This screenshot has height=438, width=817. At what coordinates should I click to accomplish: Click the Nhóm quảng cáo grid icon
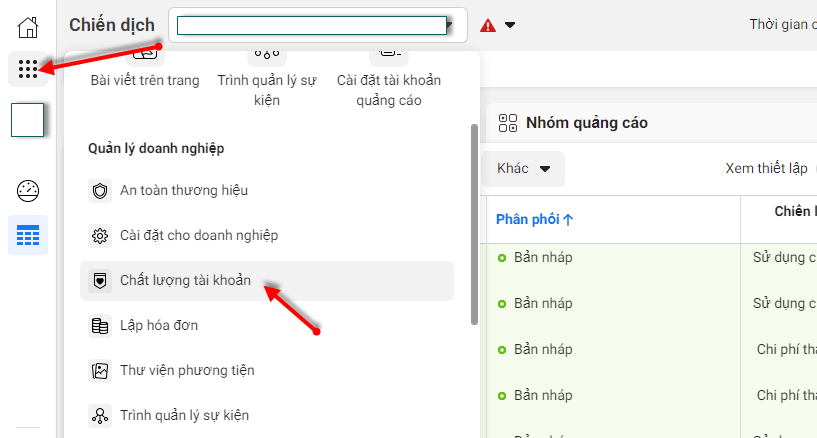[507, 123]
